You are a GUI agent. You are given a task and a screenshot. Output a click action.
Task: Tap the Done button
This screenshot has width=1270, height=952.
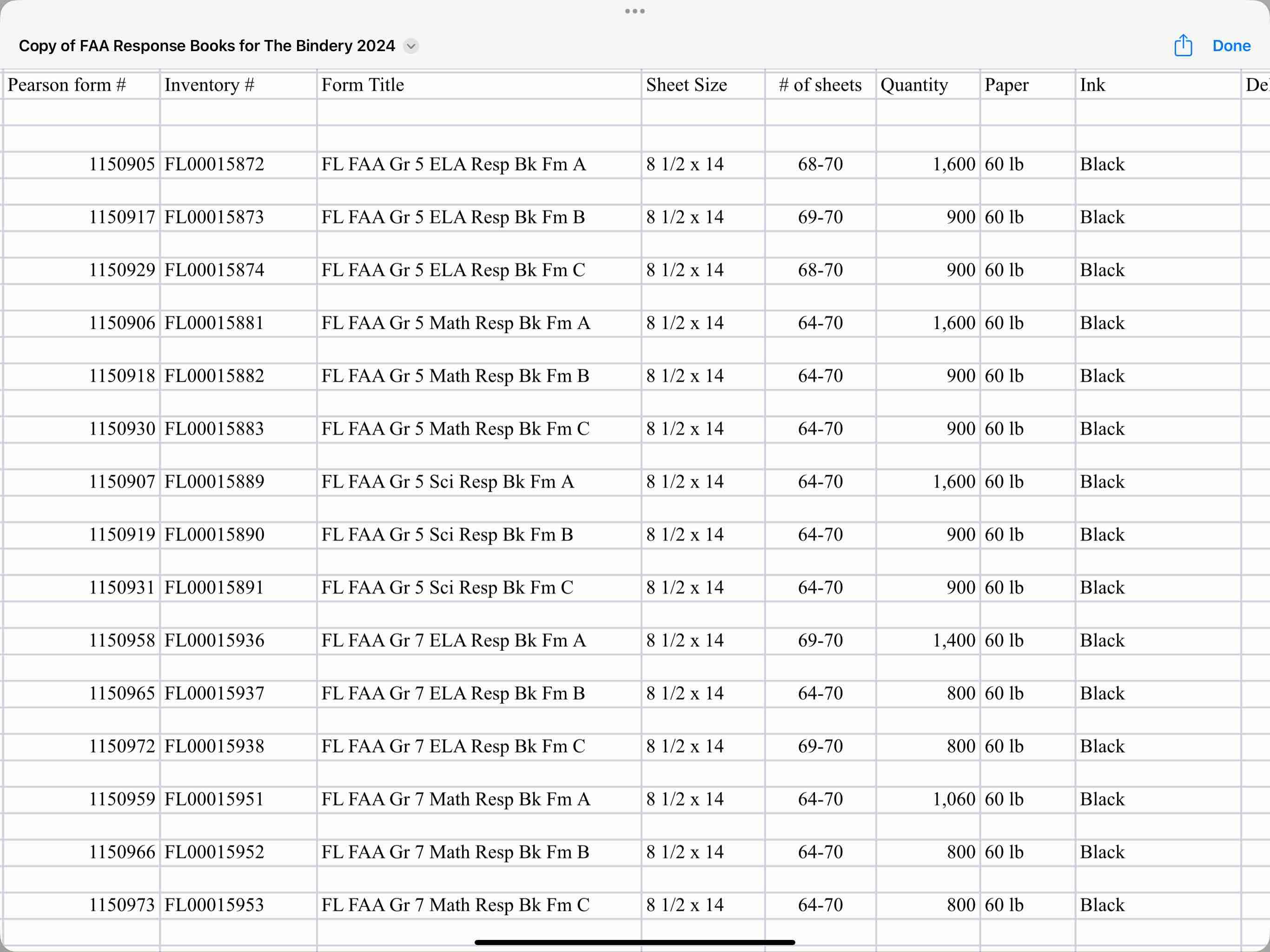(x=1231, y=46)
